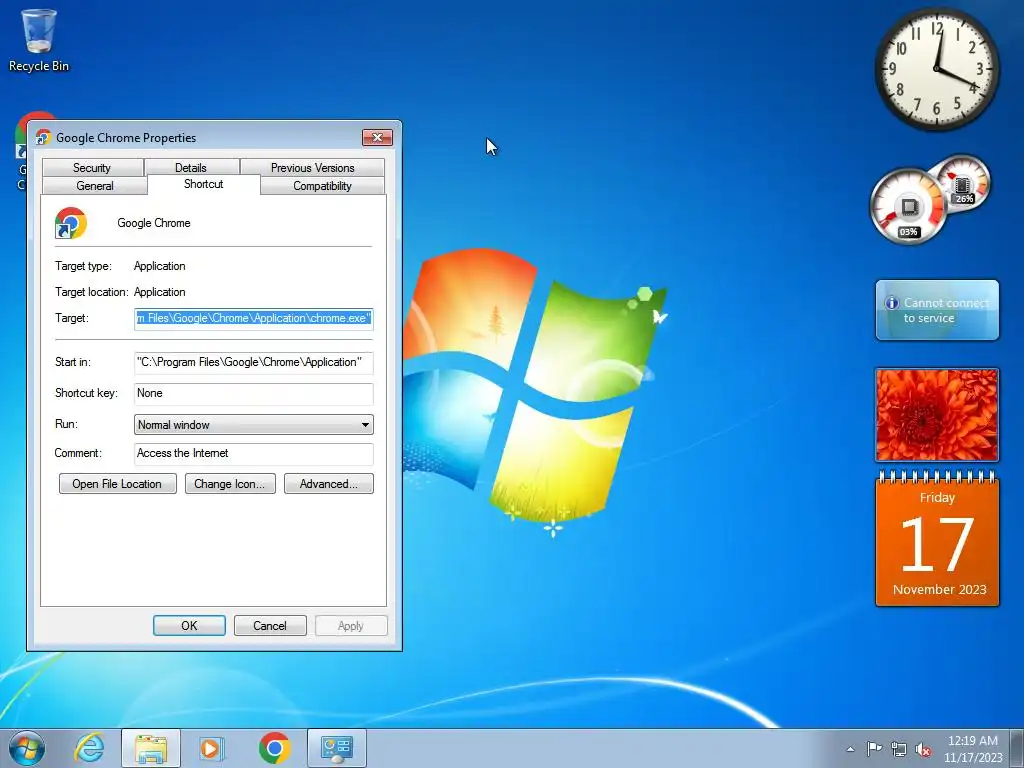Viewport: 1024px width, 768px height.
Task: Click the Comment field Access the Internet
Action: tap(253, 453)
